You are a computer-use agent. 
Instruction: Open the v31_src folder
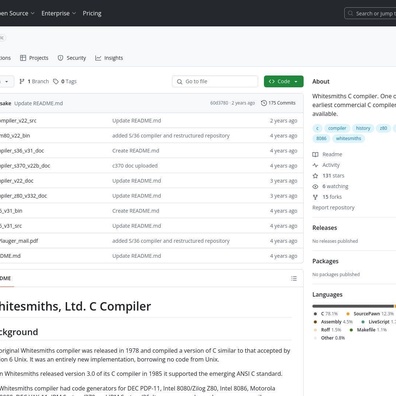11,226
